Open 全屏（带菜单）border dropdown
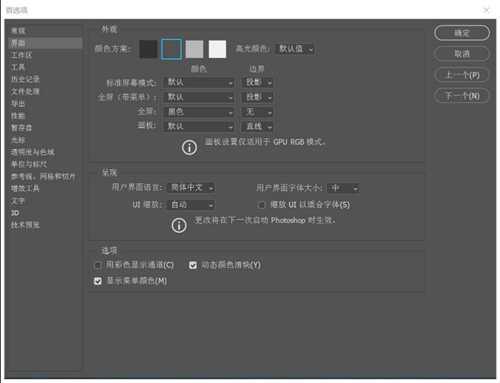Viewport: 500px width, 383px height. coord(257,97)
